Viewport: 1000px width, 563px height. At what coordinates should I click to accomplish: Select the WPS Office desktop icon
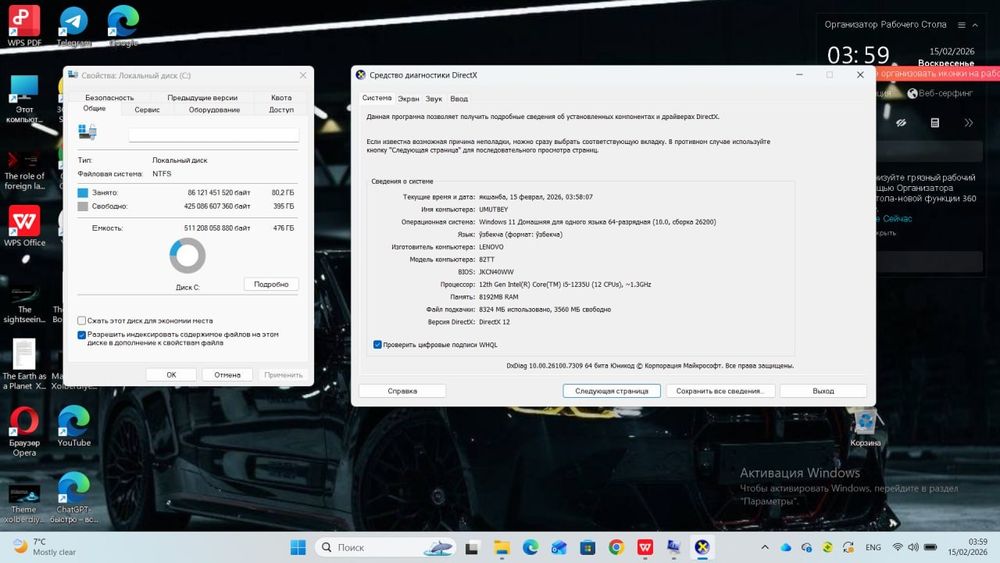(24, 226)
